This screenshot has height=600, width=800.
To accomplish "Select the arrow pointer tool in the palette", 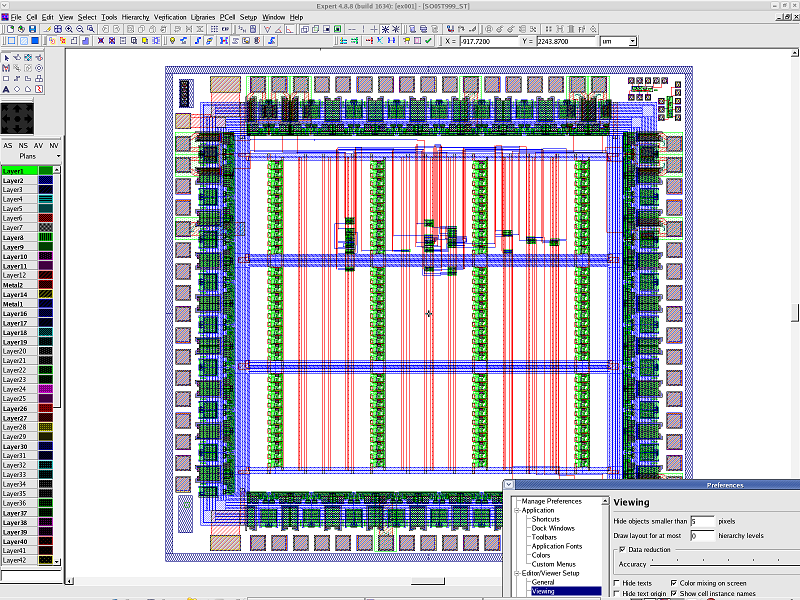I will [x=6, y=57].
